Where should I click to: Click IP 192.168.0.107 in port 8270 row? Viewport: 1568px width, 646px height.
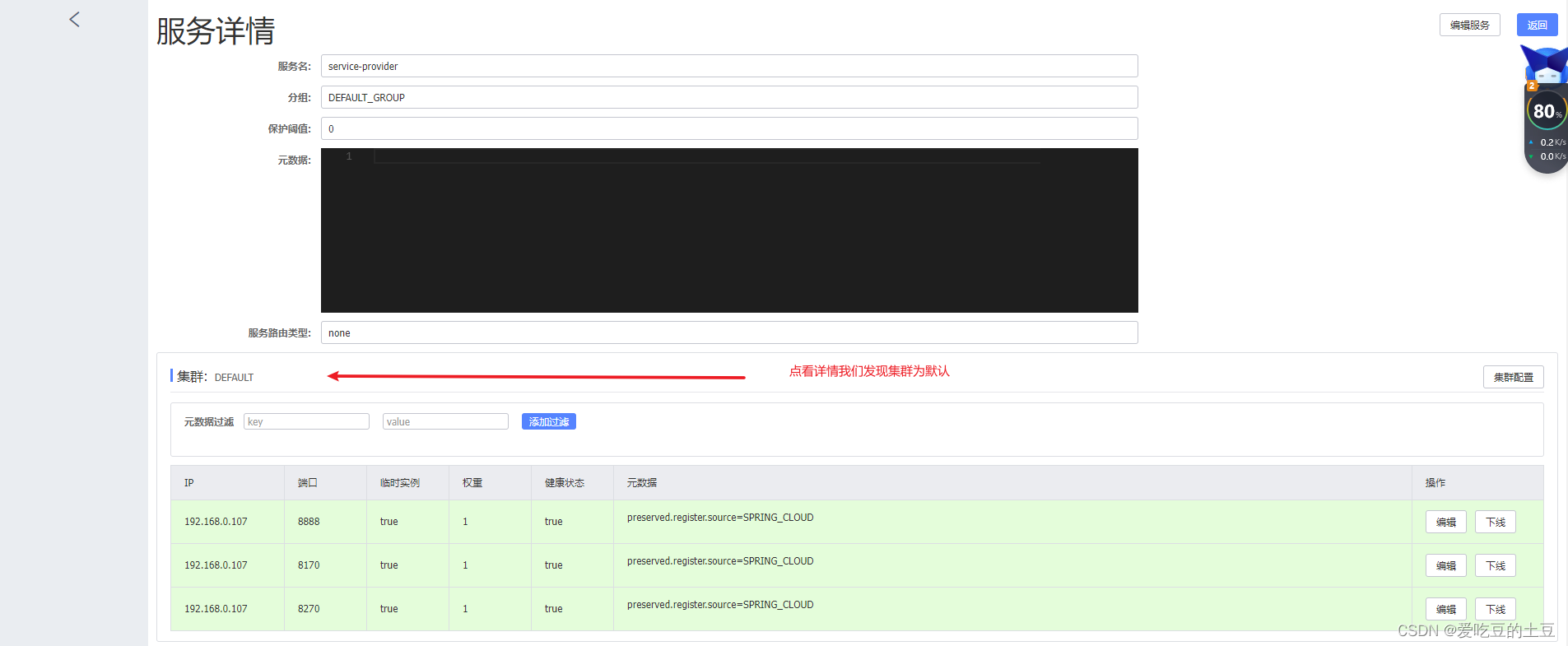(x=216, y=609)
